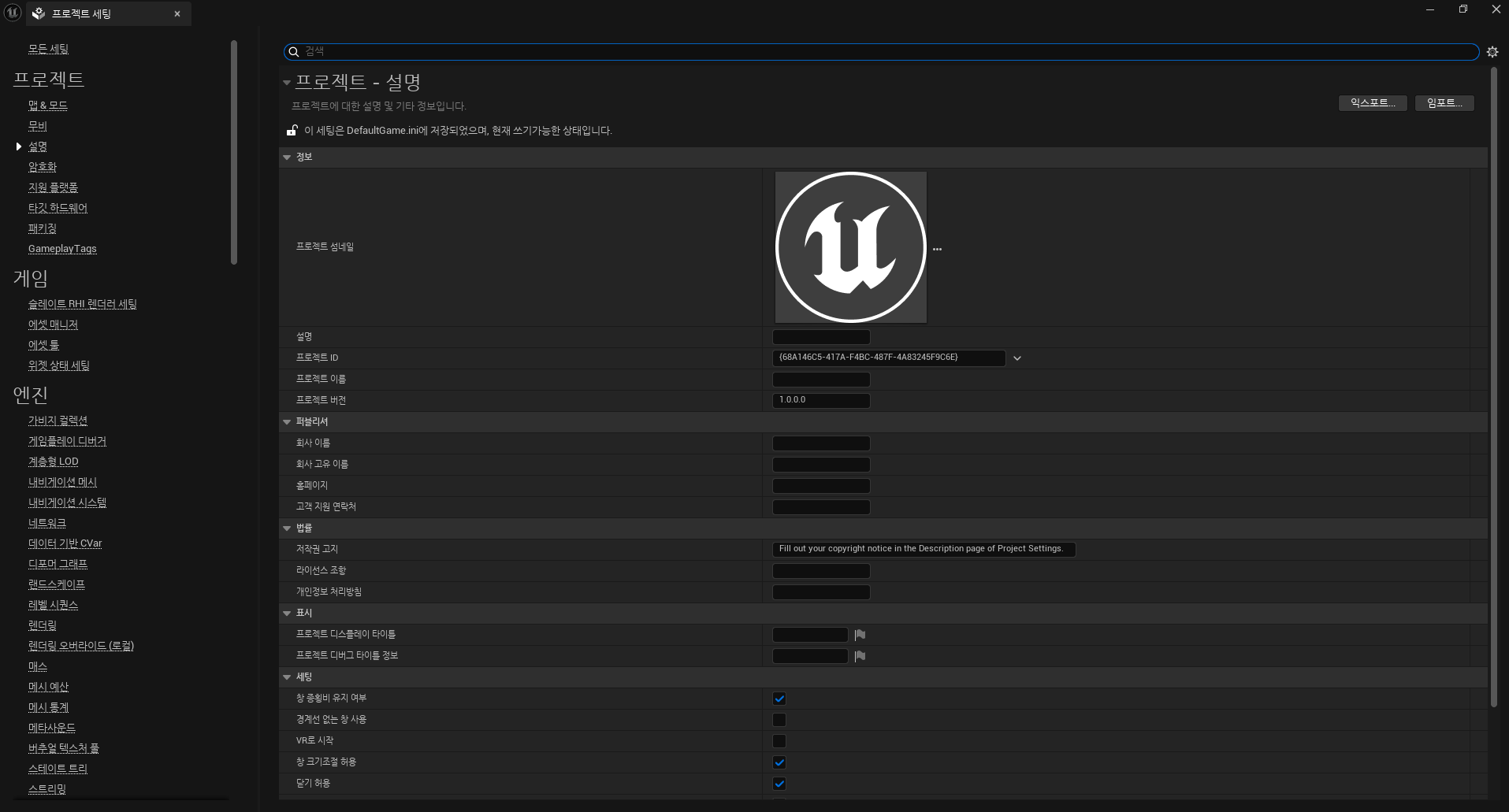
Task: Click the 홈페이지 input field
Action: (x=821, y=486)
